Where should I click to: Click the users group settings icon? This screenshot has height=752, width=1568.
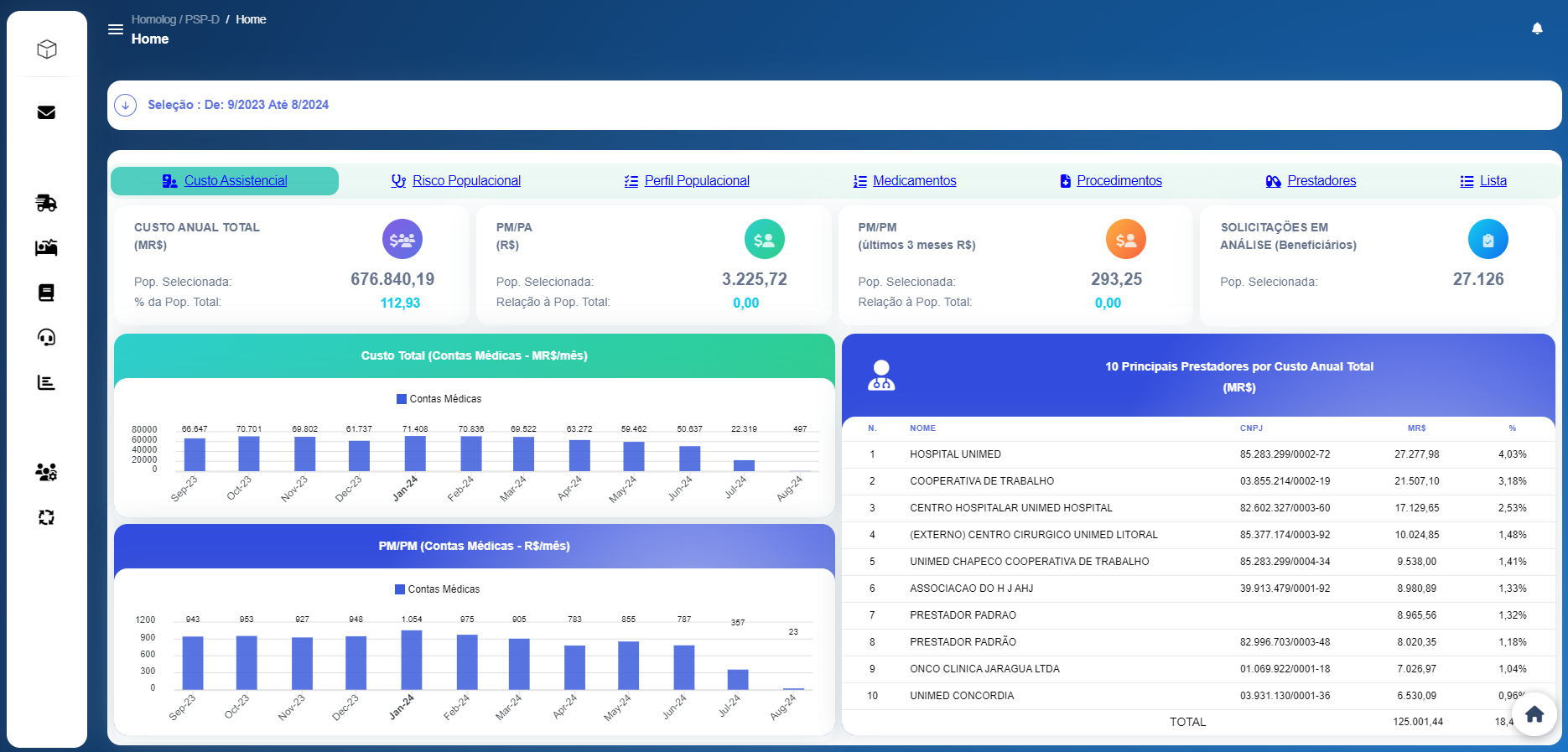47,472
